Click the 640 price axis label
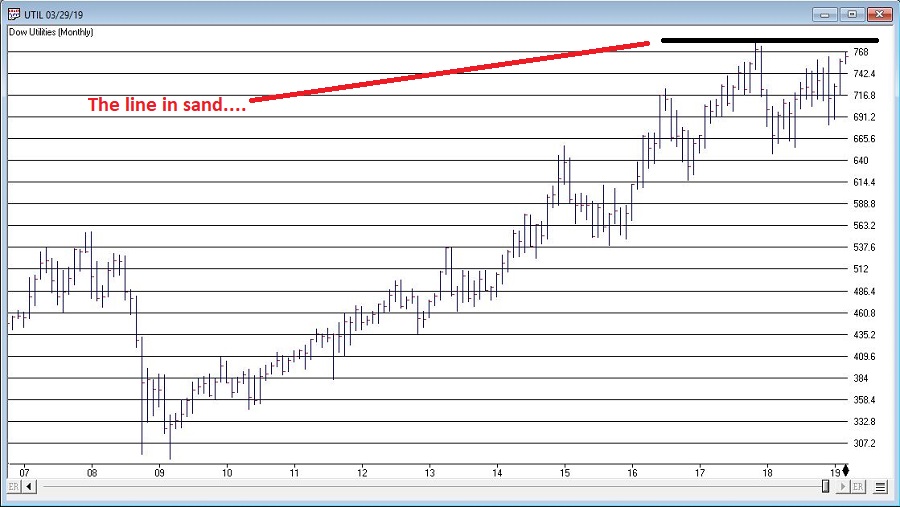The width and height of the screenshot is (900, 507). (x=860, y=161)
